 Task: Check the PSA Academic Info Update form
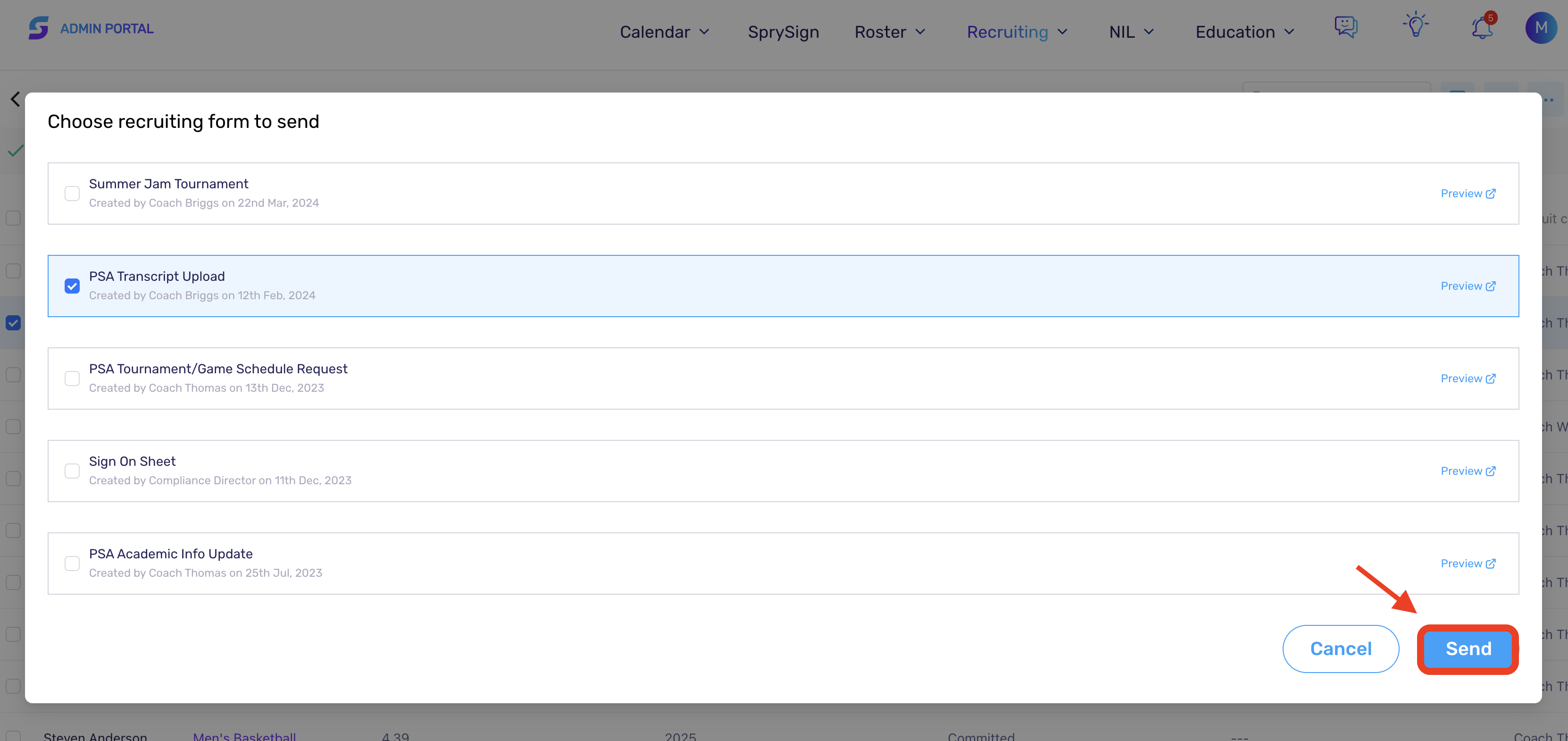click(72, 564)
